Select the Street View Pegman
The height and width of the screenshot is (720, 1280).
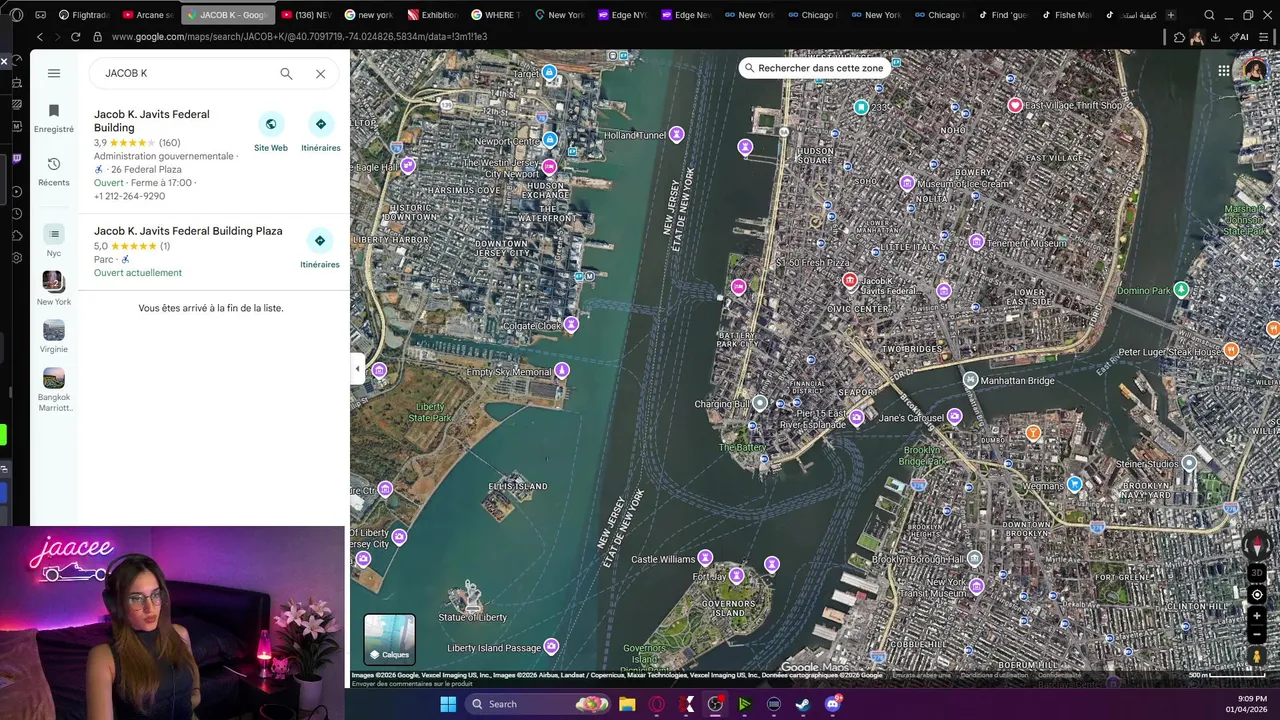(x=1257, y=657)
